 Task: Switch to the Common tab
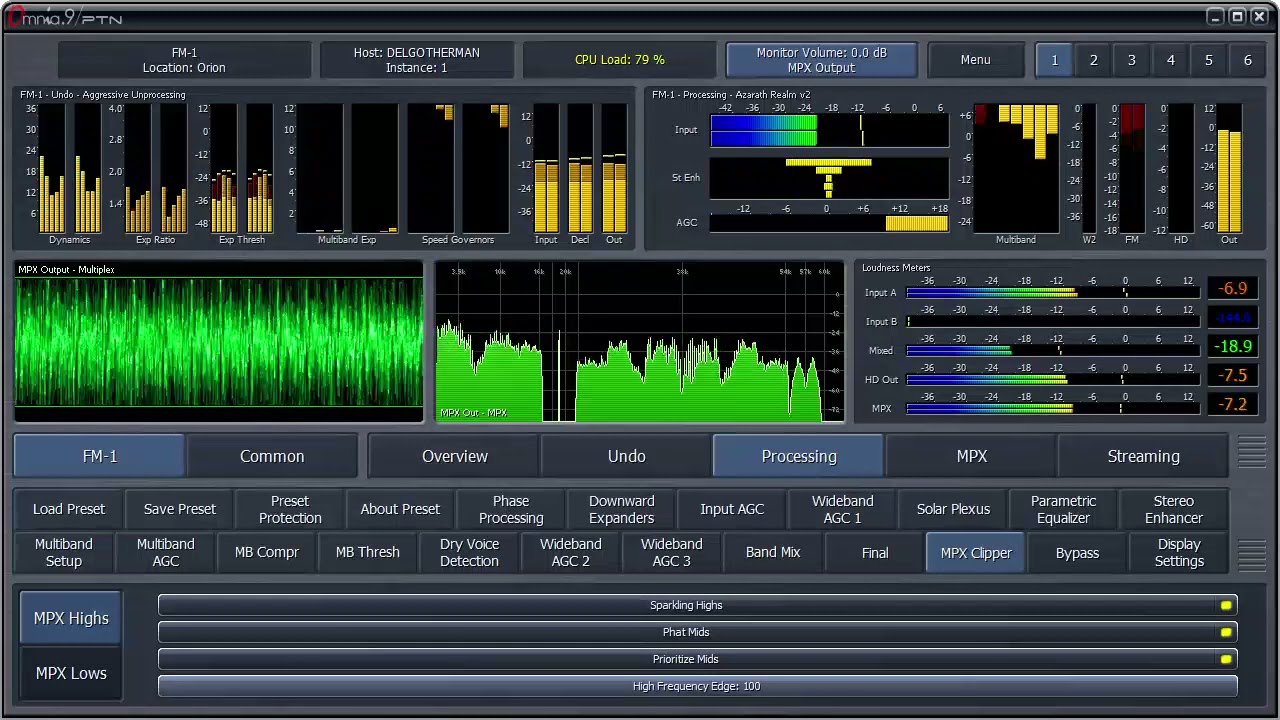(272, 456)
